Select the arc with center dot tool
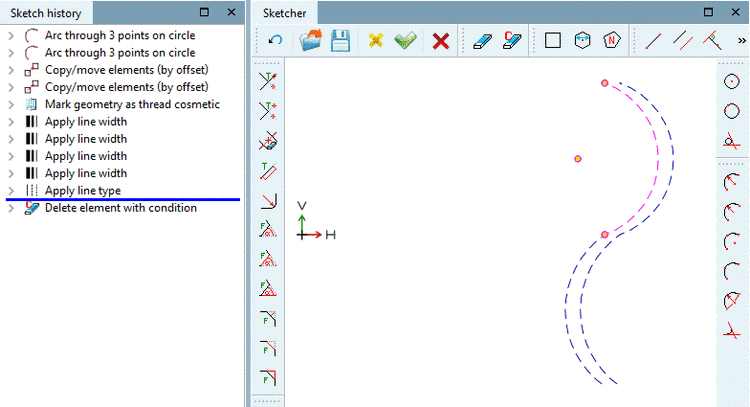This screenshot has width=750, height=407. (x=731, y=241)
